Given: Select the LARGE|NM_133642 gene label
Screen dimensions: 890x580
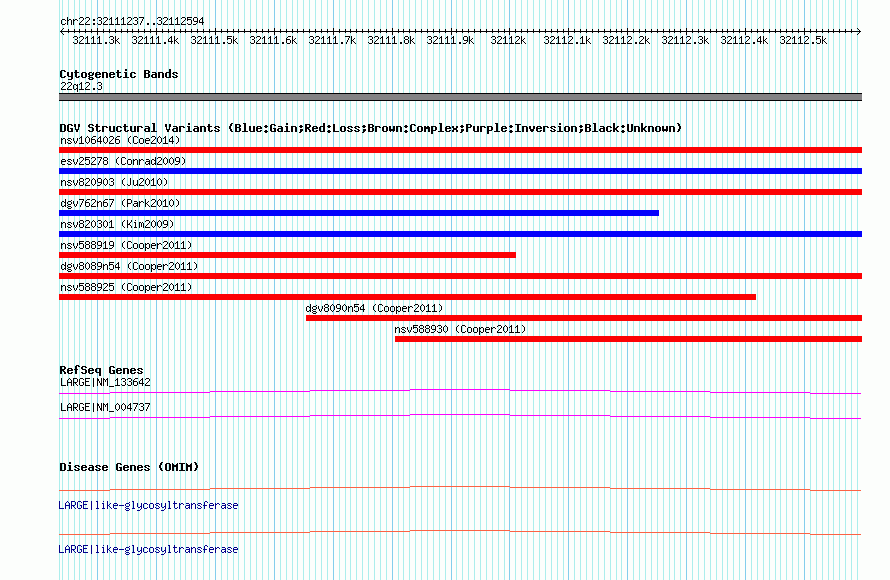Looking at the screenshot, I should coord(106,383).
